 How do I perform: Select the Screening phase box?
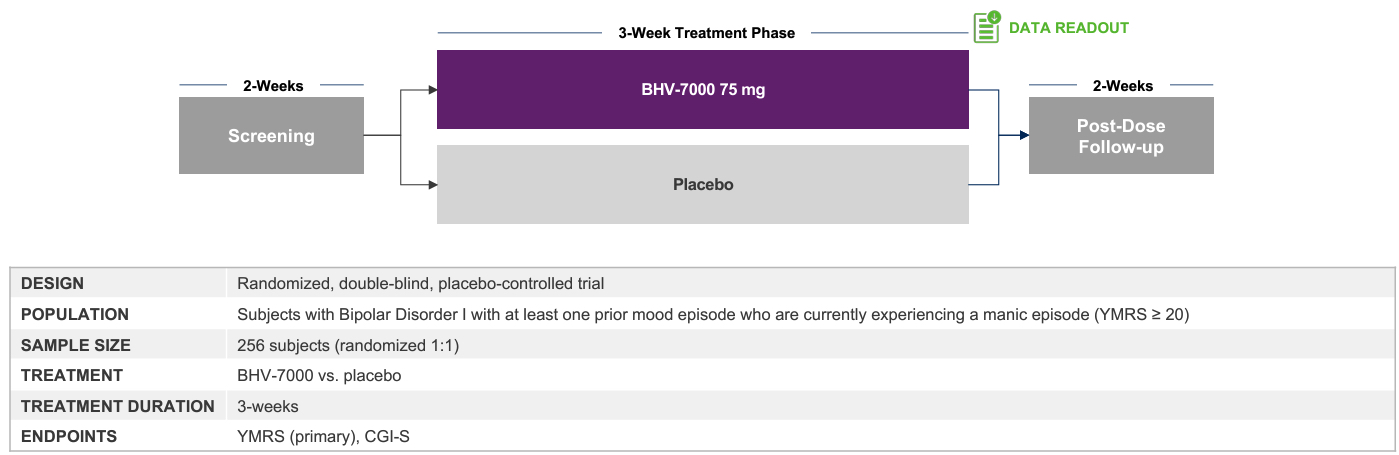click(x=271, y=136)
